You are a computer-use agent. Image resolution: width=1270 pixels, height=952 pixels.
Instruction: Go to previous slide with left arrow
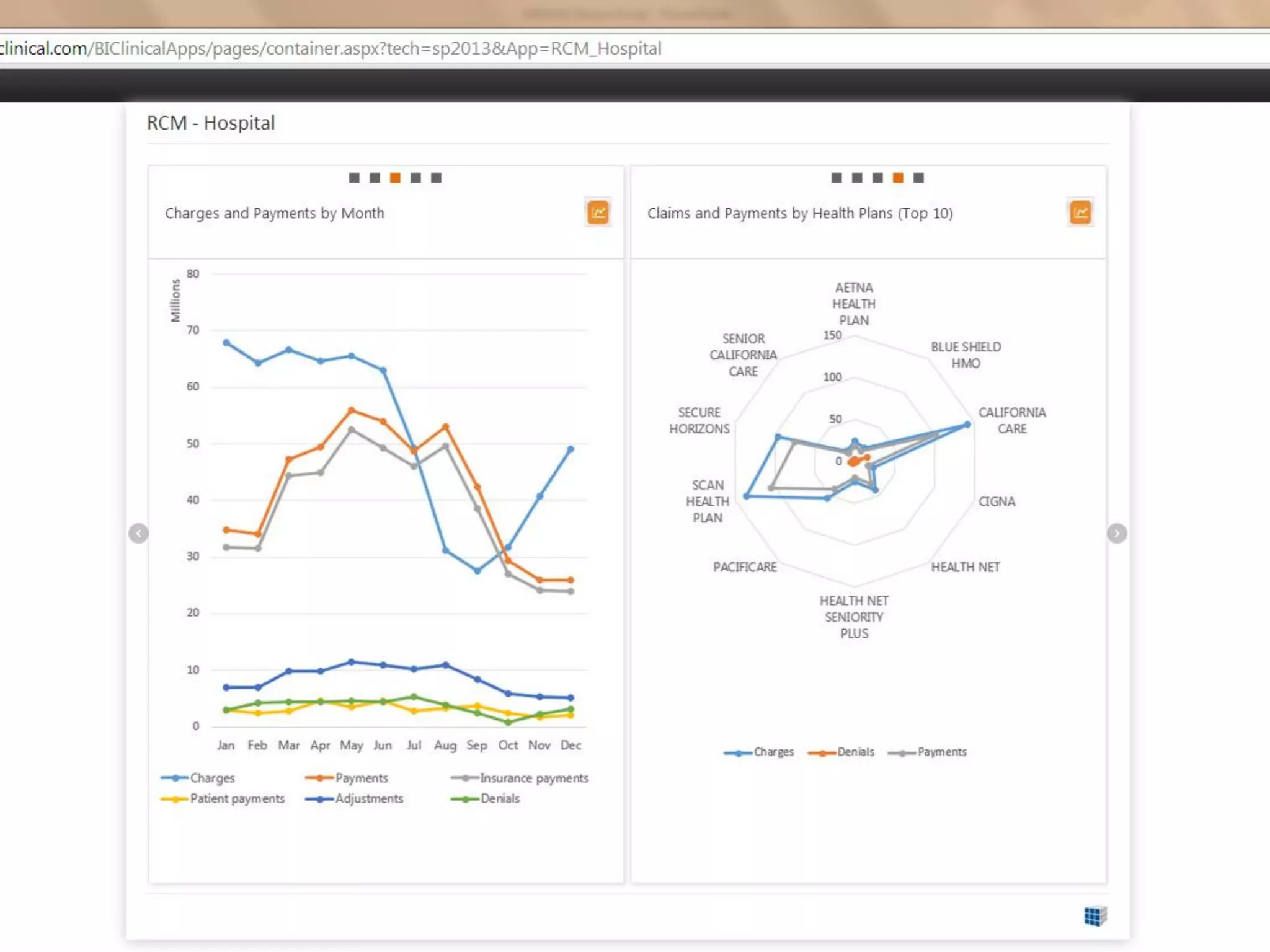tap(138, 533)
